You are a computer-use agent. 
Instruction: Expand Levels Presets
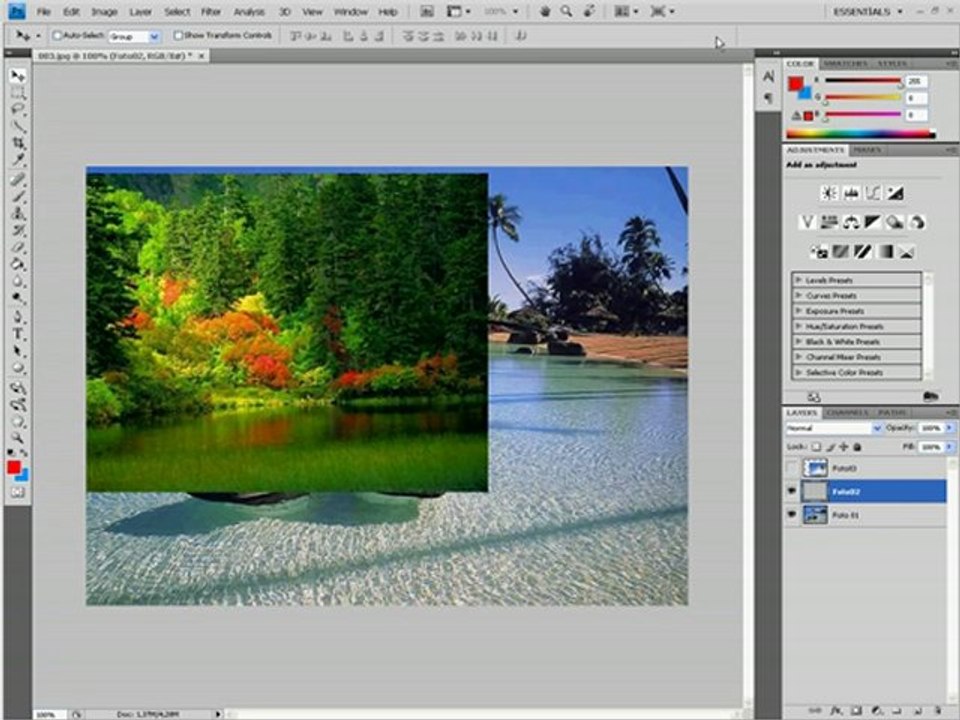[x=798, y=280]
